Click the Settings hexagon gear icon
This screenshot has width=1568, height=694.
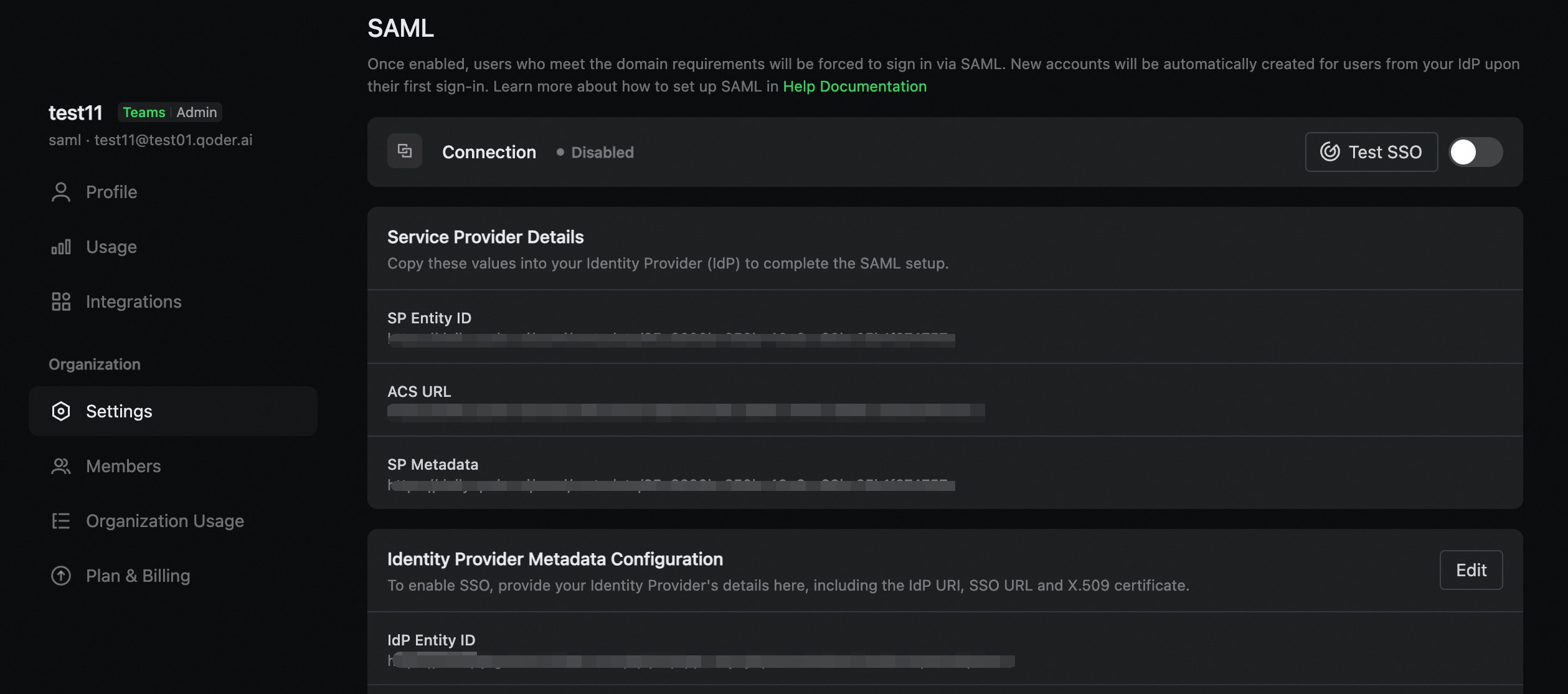[x=61, y=411]
